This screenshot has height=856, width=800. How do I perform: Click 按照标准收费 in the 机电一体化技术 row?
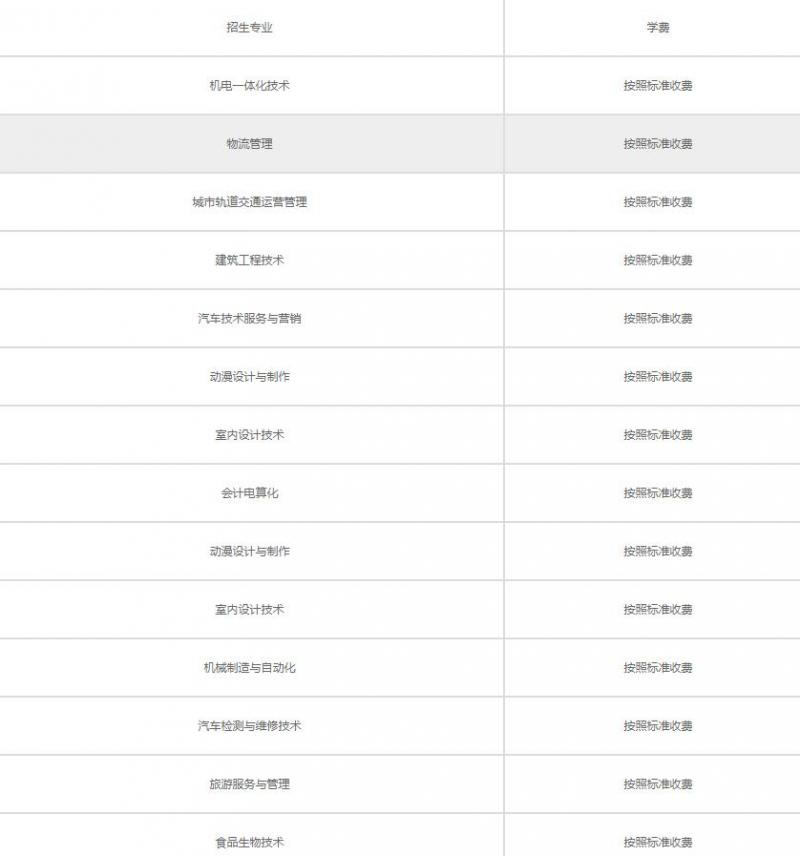tap(657, 86)
